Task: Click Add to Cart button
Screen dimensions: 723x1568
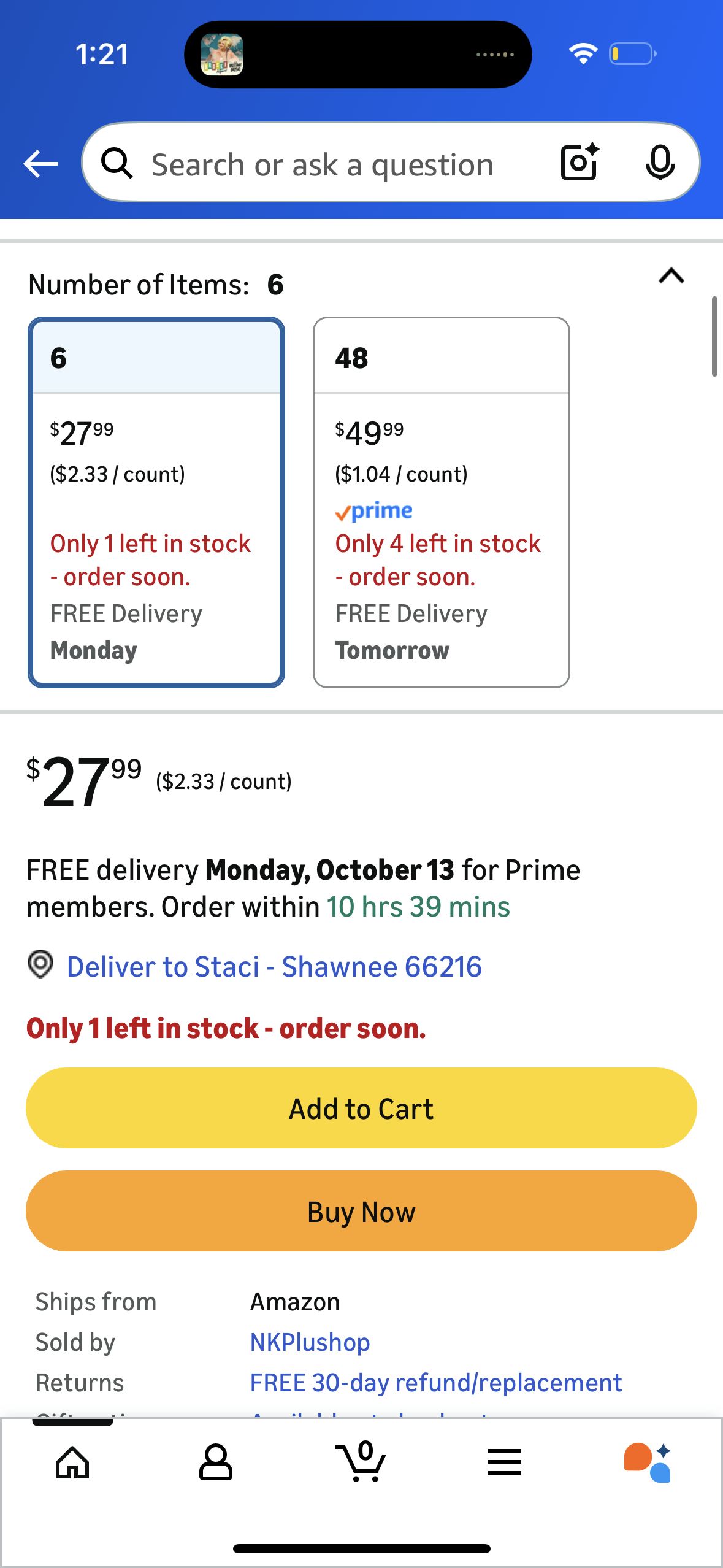Action: point(361,1108)
